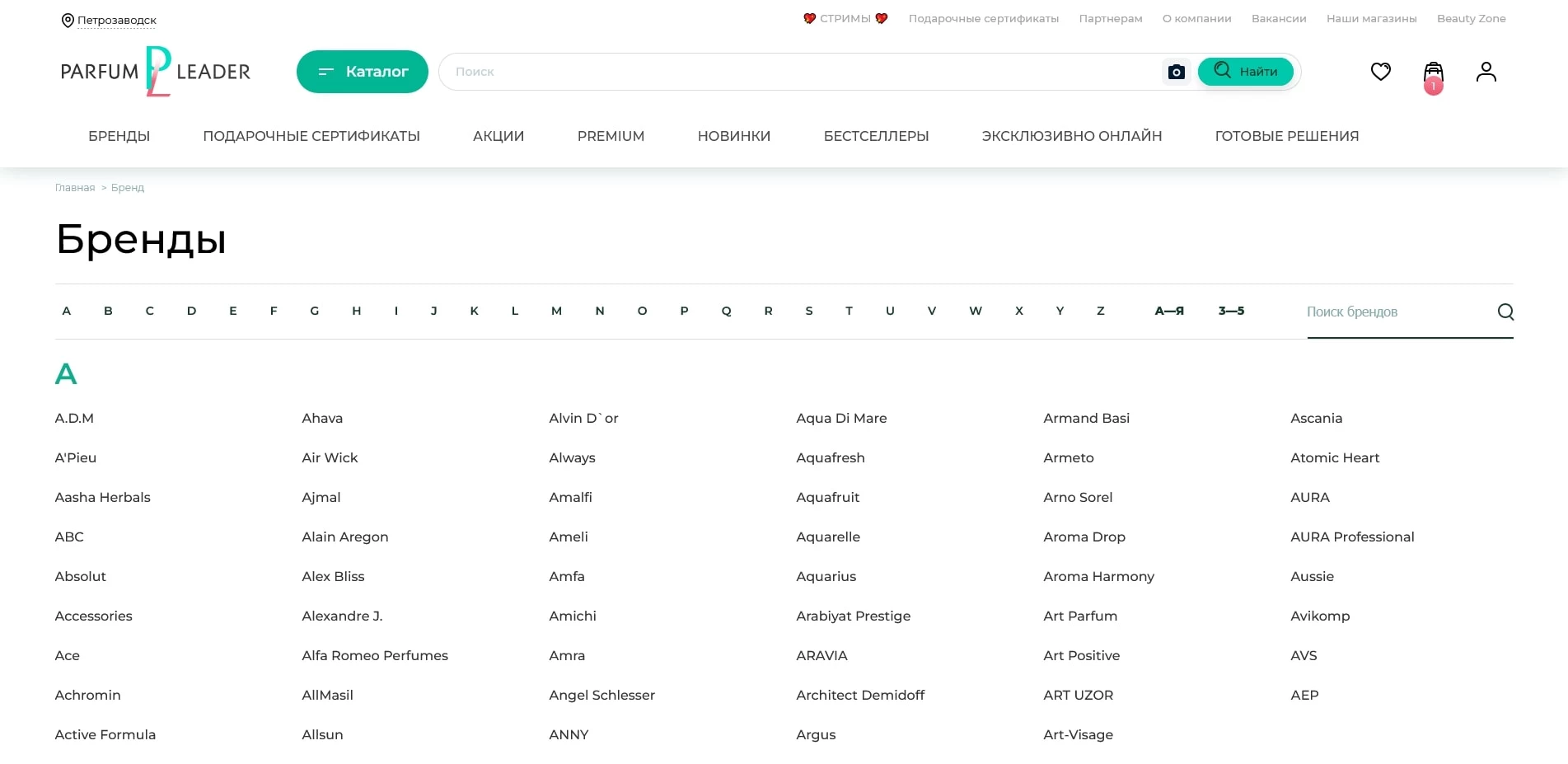Image resolution: width=1568 pixels, height=764 pixels.
Task: Focus the Поиск брендов input field
Action: click(x=1397, y=312)
